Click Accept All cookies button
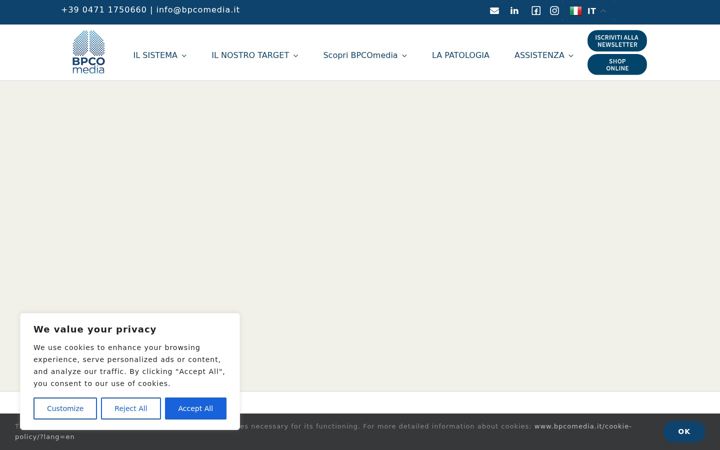 [x=196, y=408]
